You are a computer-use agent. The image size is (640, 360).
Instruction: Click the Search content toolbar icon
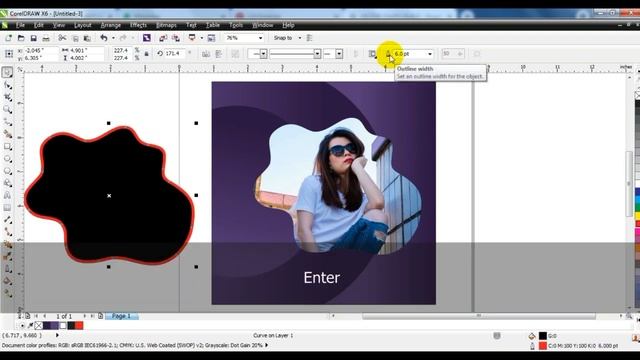click(147, 38)
